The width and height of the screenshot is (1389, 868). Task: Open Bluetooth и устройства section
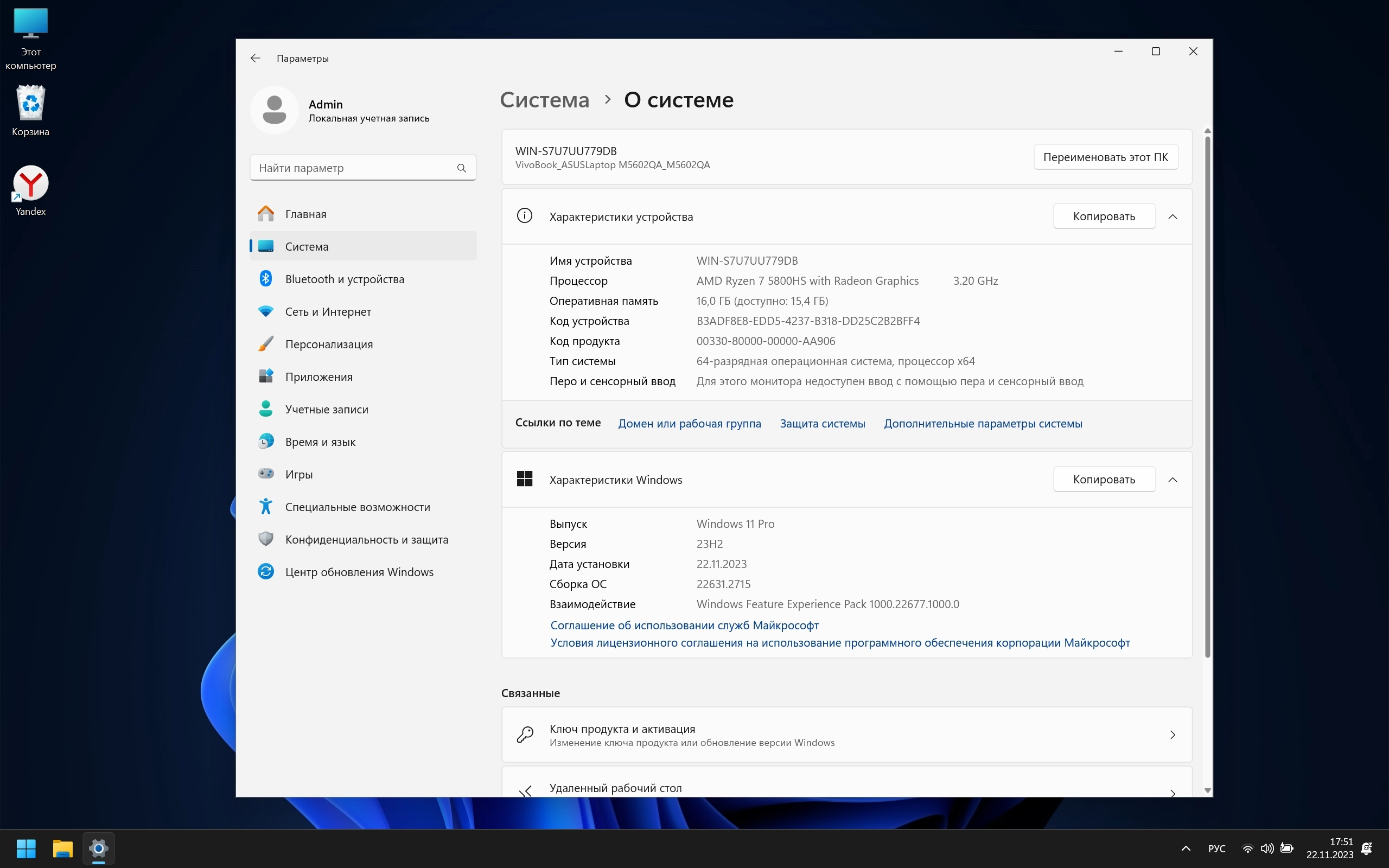(345, 279)
